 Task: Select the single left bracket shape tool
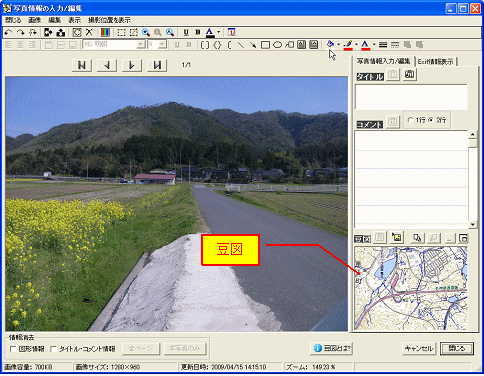click(x=229, y=44)
